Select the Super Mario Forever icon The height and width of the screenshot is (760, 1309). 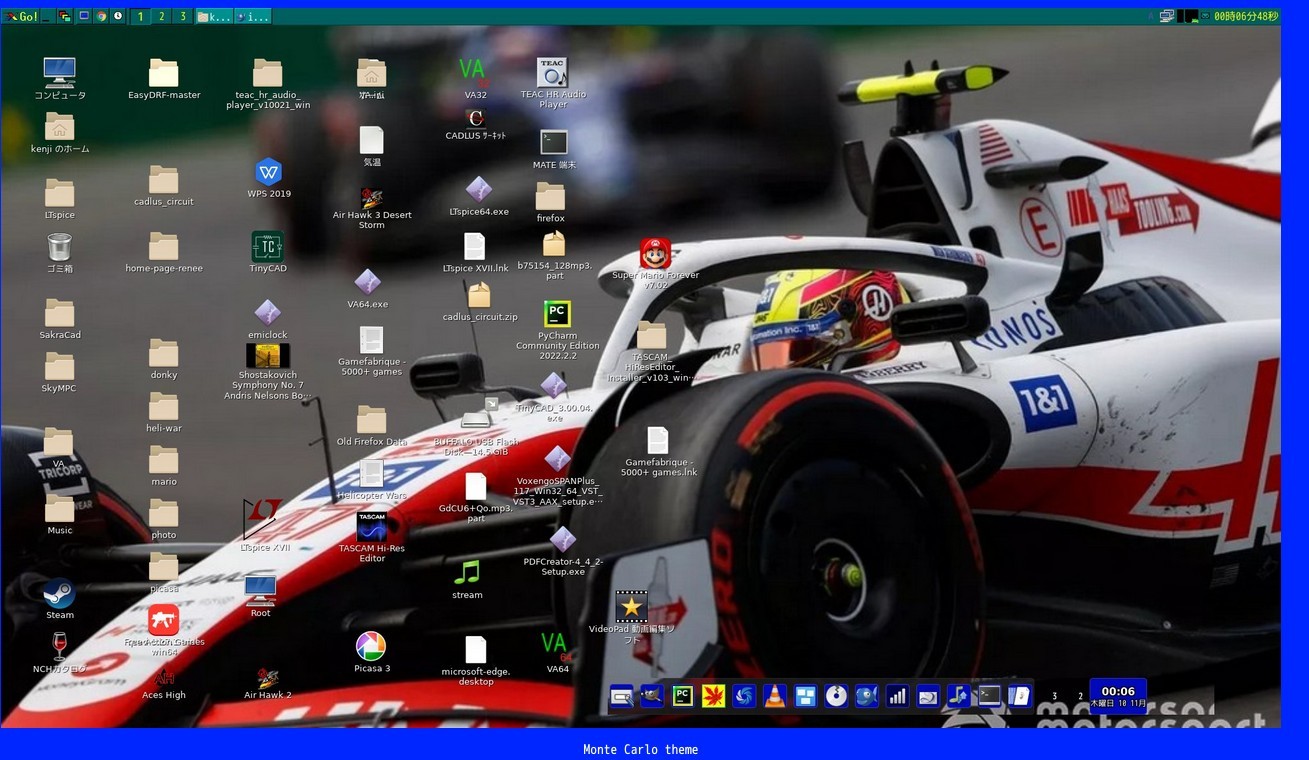click(655, 253)
